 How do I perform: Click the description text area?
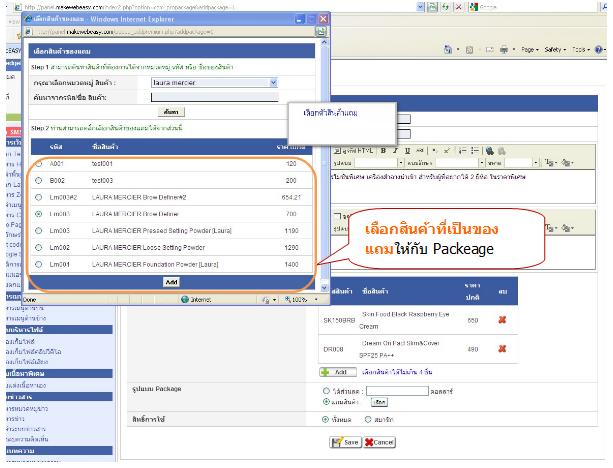462,186
